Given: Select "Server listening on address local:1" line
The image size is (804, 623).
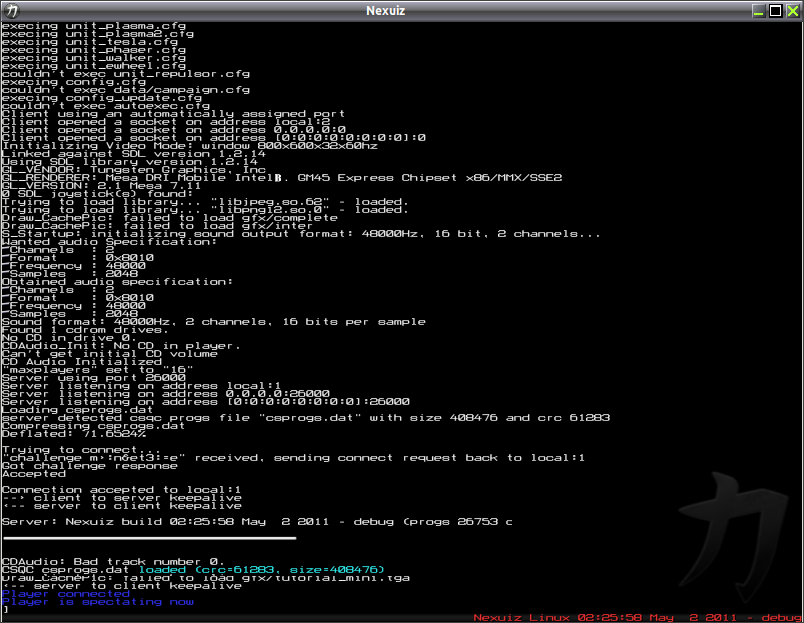Looking at the screenshot, I should (142, 386).
